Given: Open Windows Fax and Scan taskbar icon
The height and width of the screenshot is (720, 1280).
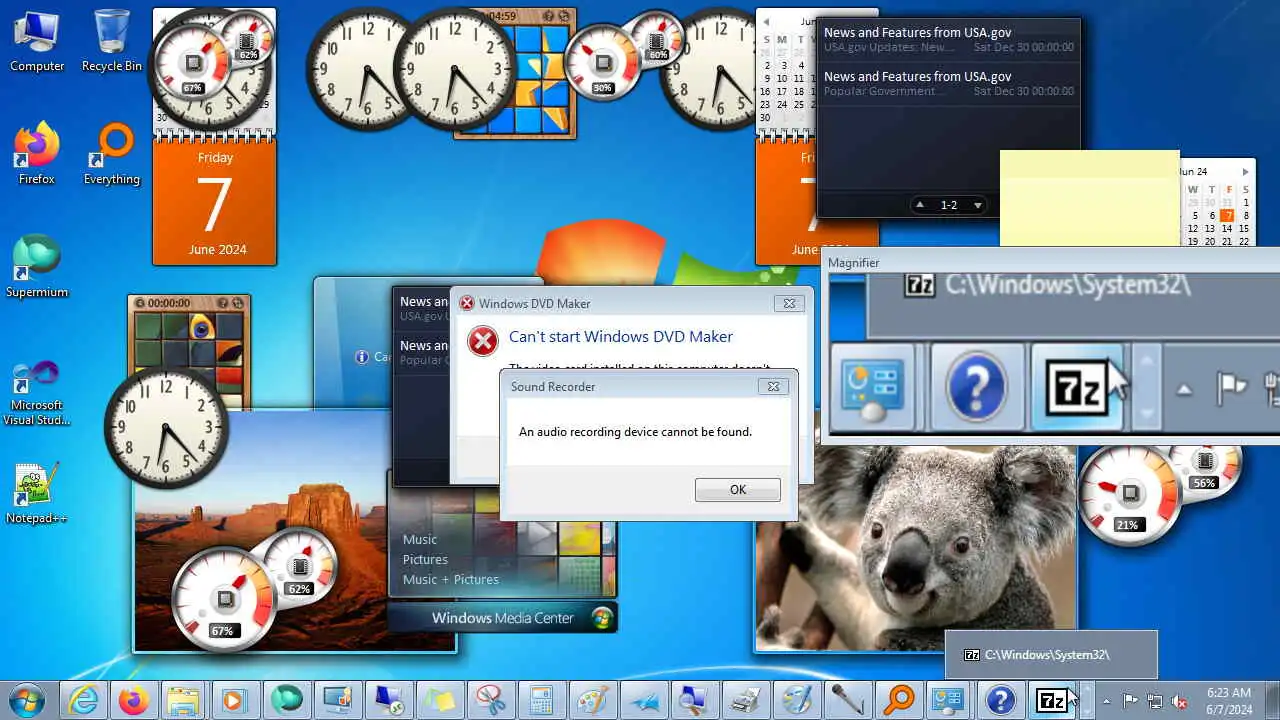Looking at the screenshot, I should point(746,701).
